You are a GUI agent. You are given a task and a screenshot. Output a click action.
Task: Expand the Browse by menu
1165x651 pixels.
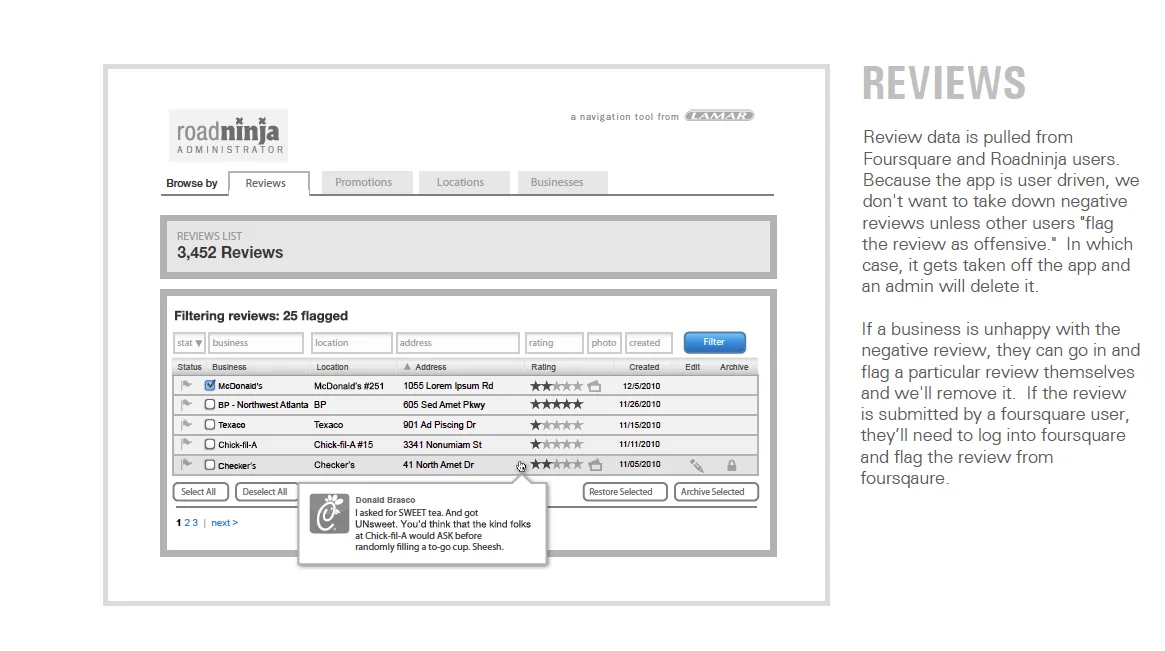[192, 183]
